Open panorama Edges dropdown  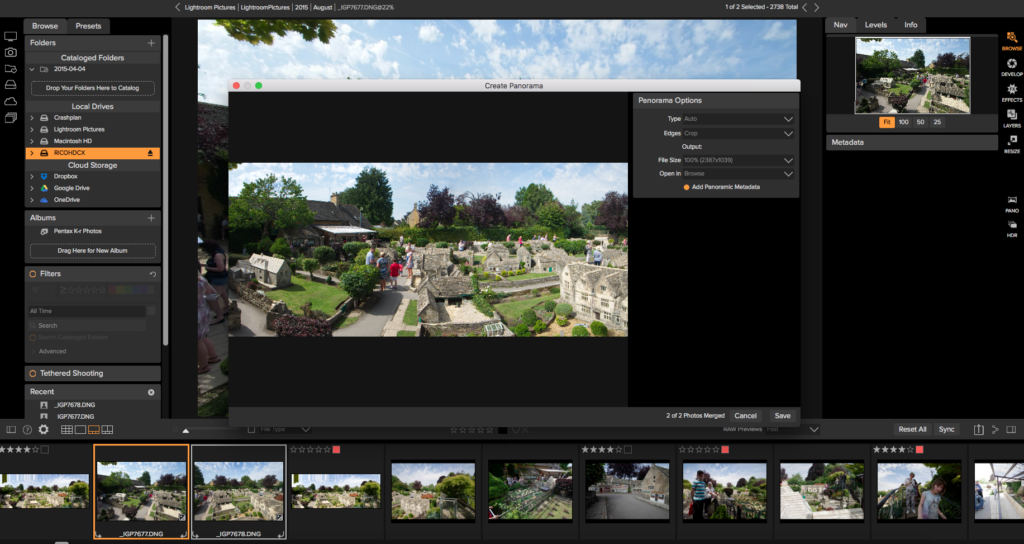pyautogui.click(x=738, y=133)
